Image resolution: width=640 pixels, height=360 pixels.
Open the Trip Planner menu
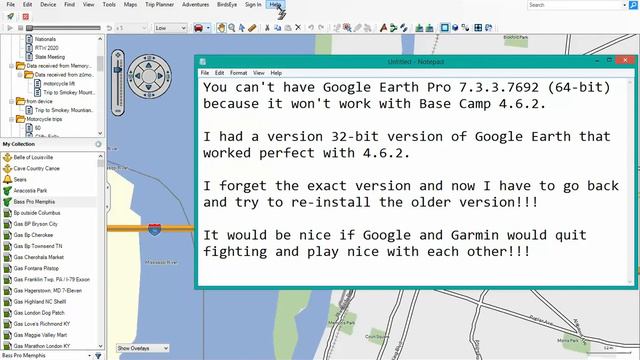(160, 4)
